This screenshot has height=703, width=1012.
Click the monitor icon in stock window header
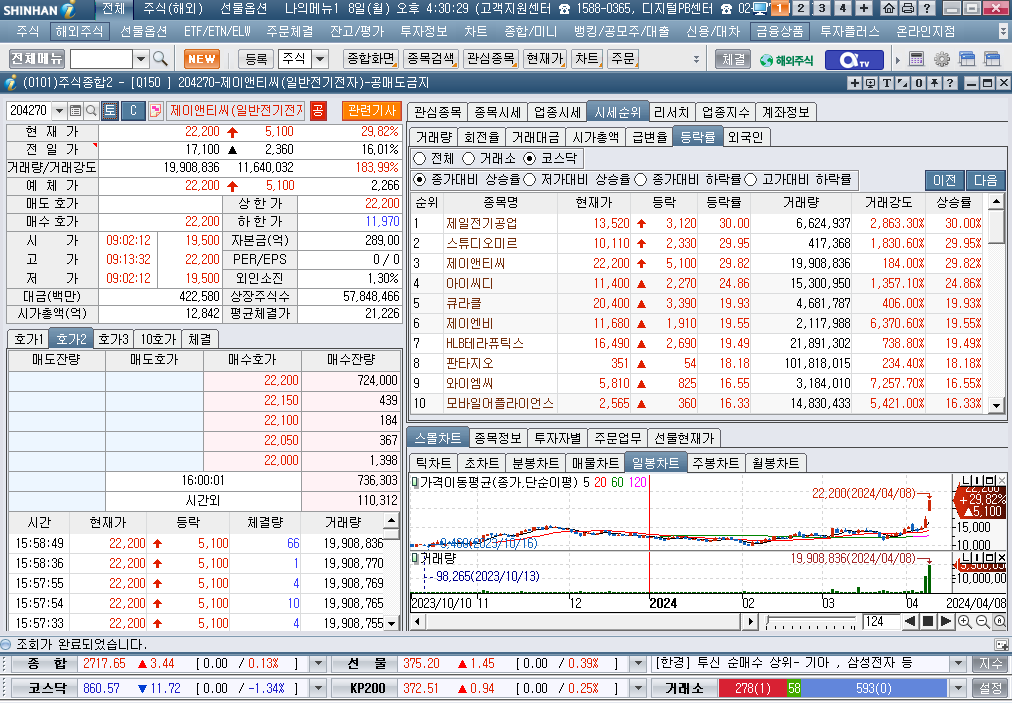coord(870,83)
